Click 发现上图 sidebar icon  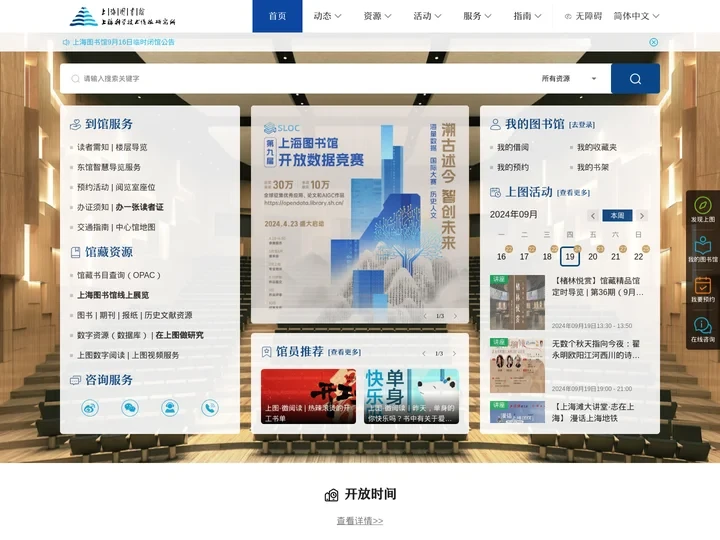click(x=703, y=210)
